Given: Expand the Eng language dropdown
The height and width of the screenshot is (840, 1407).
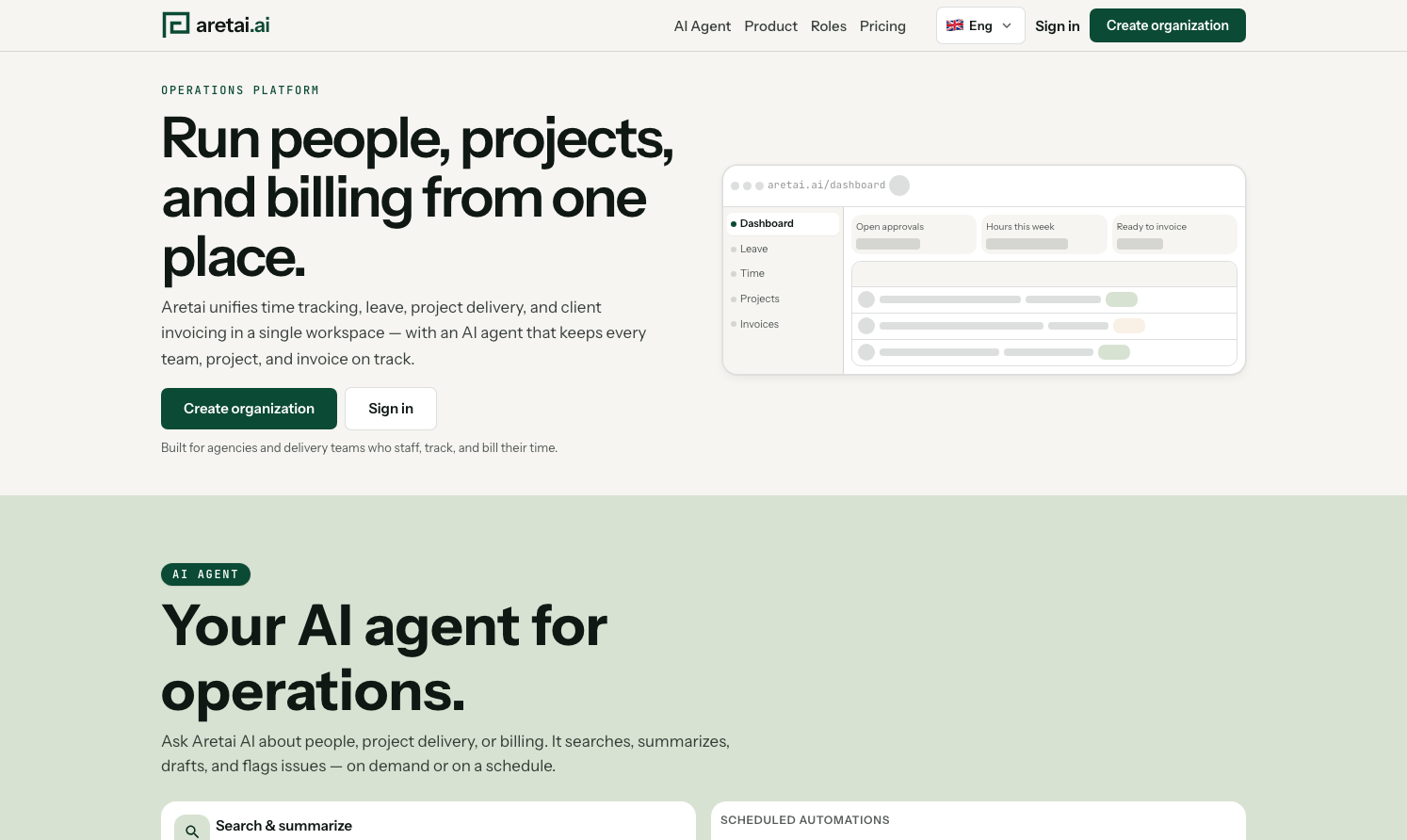Looking at the screenshot, I should (980, 25).
